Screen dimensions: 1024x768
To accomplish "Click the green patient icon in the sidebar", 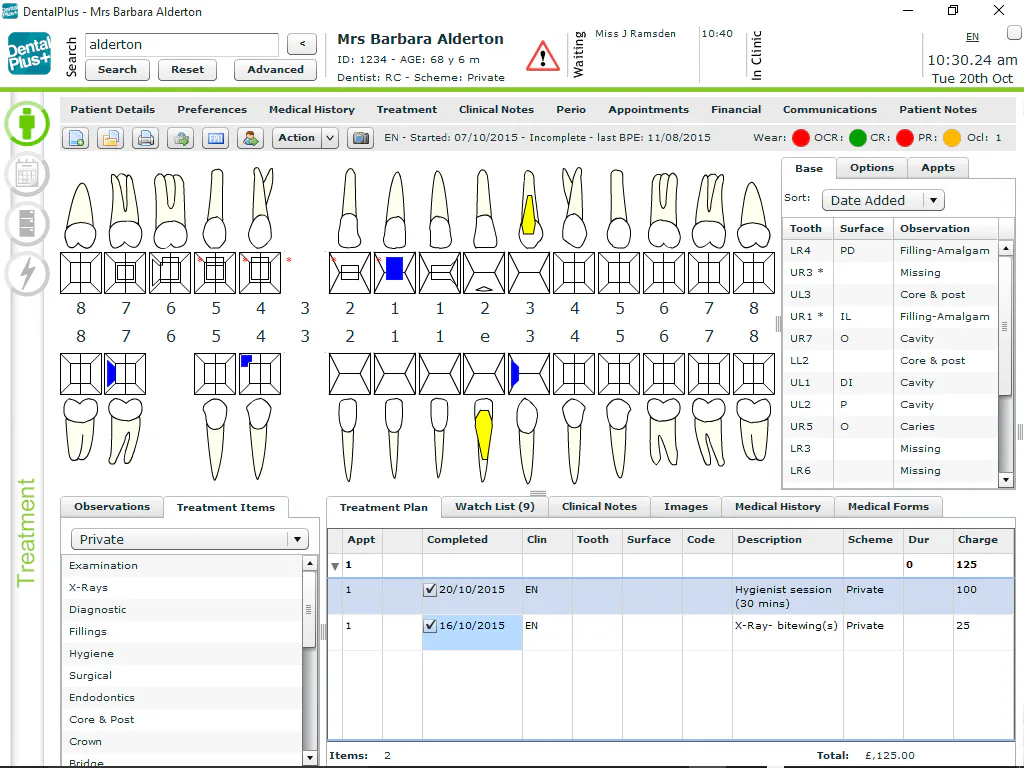I will tap(27, 124).
